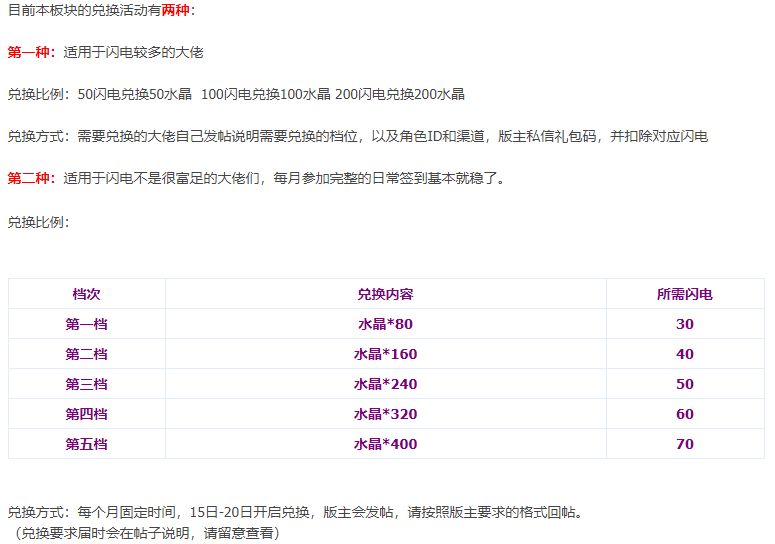Click the '第二档' table cell
The height and width of the screenshot is (544, 775).
point(86,354)
